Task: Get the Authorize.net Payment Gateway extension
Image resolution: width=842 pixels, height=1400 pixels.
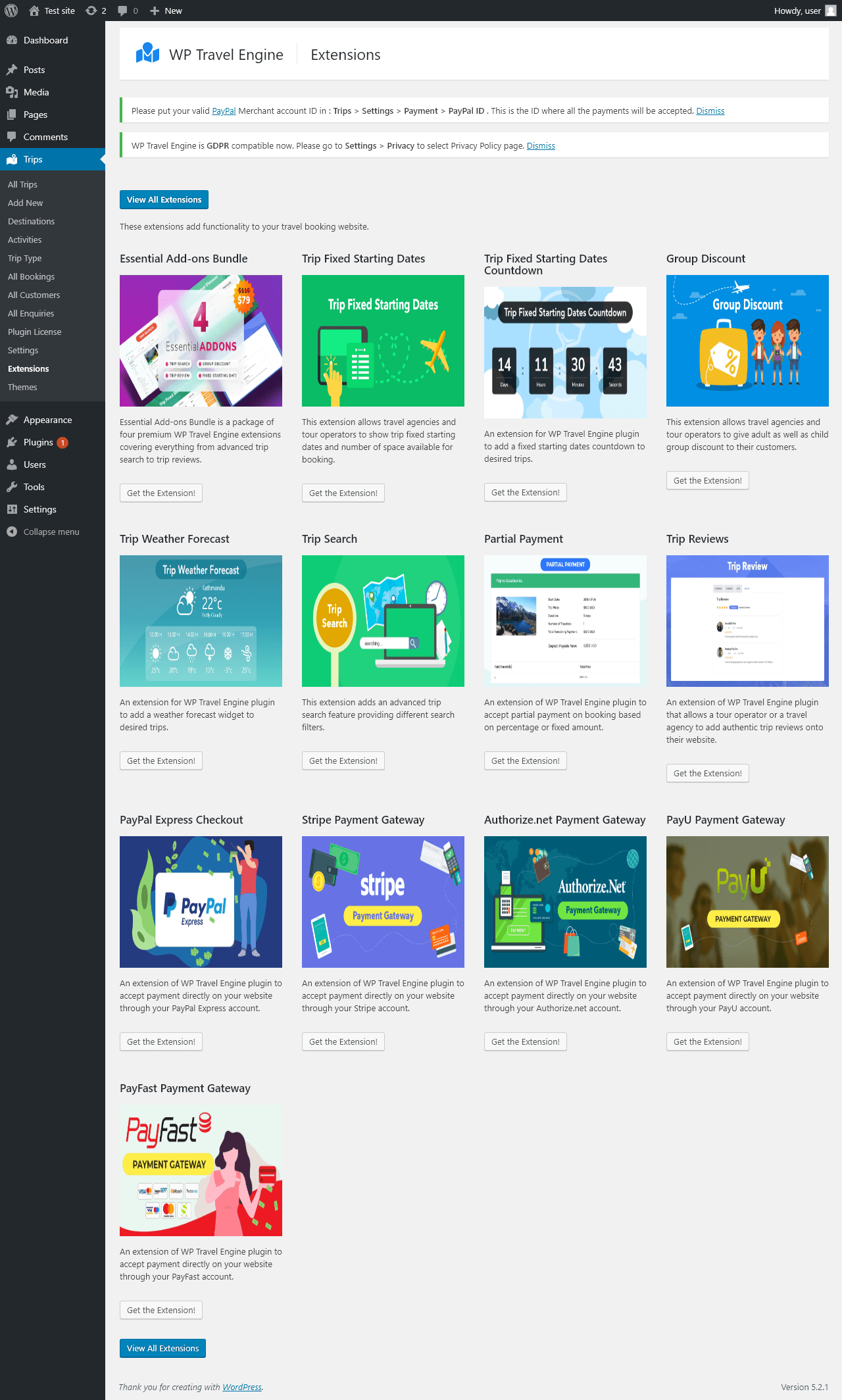Action: tap(526, 1041)
